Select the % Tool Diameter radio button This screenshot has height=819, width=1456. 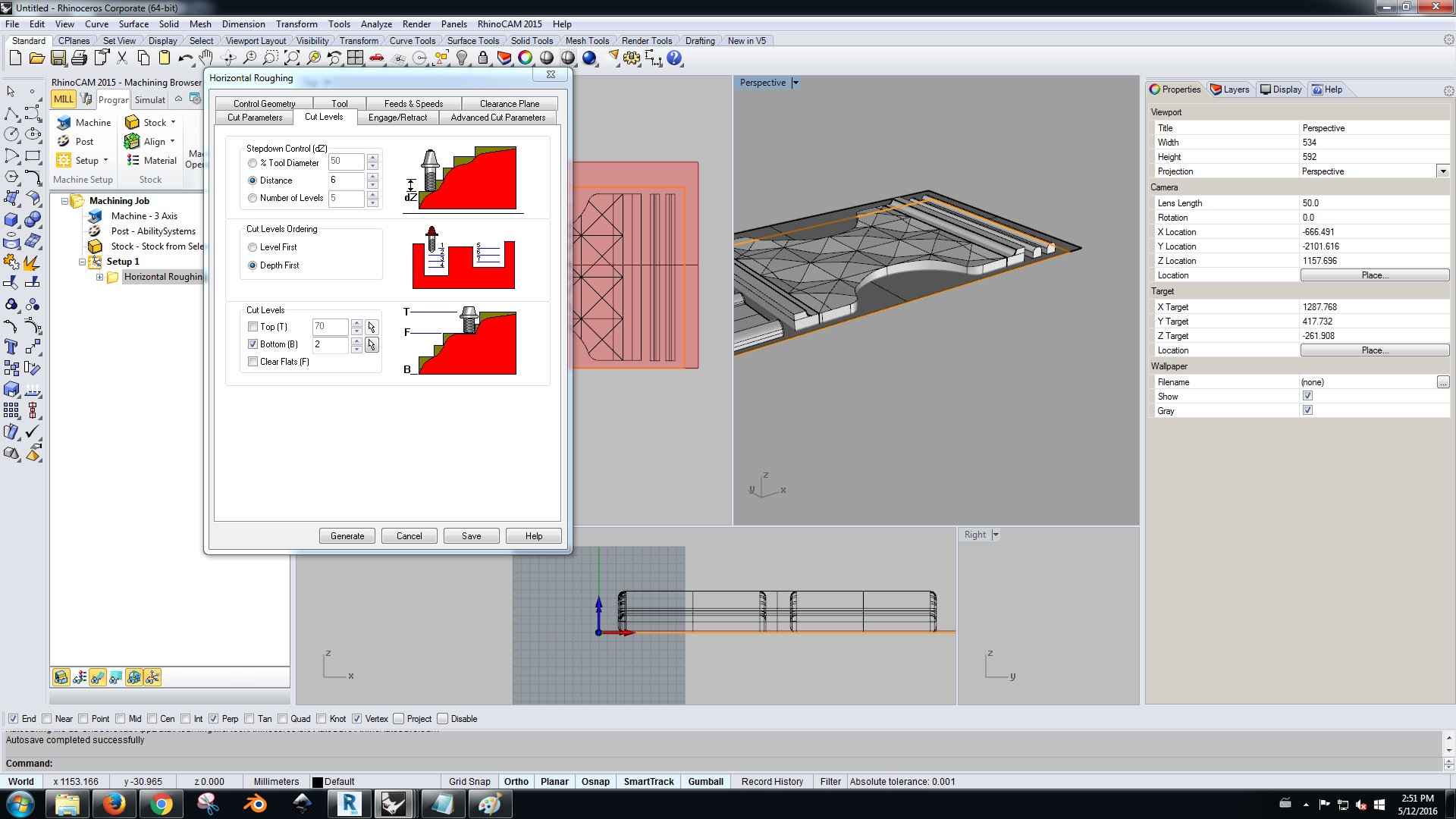(253, 163)
